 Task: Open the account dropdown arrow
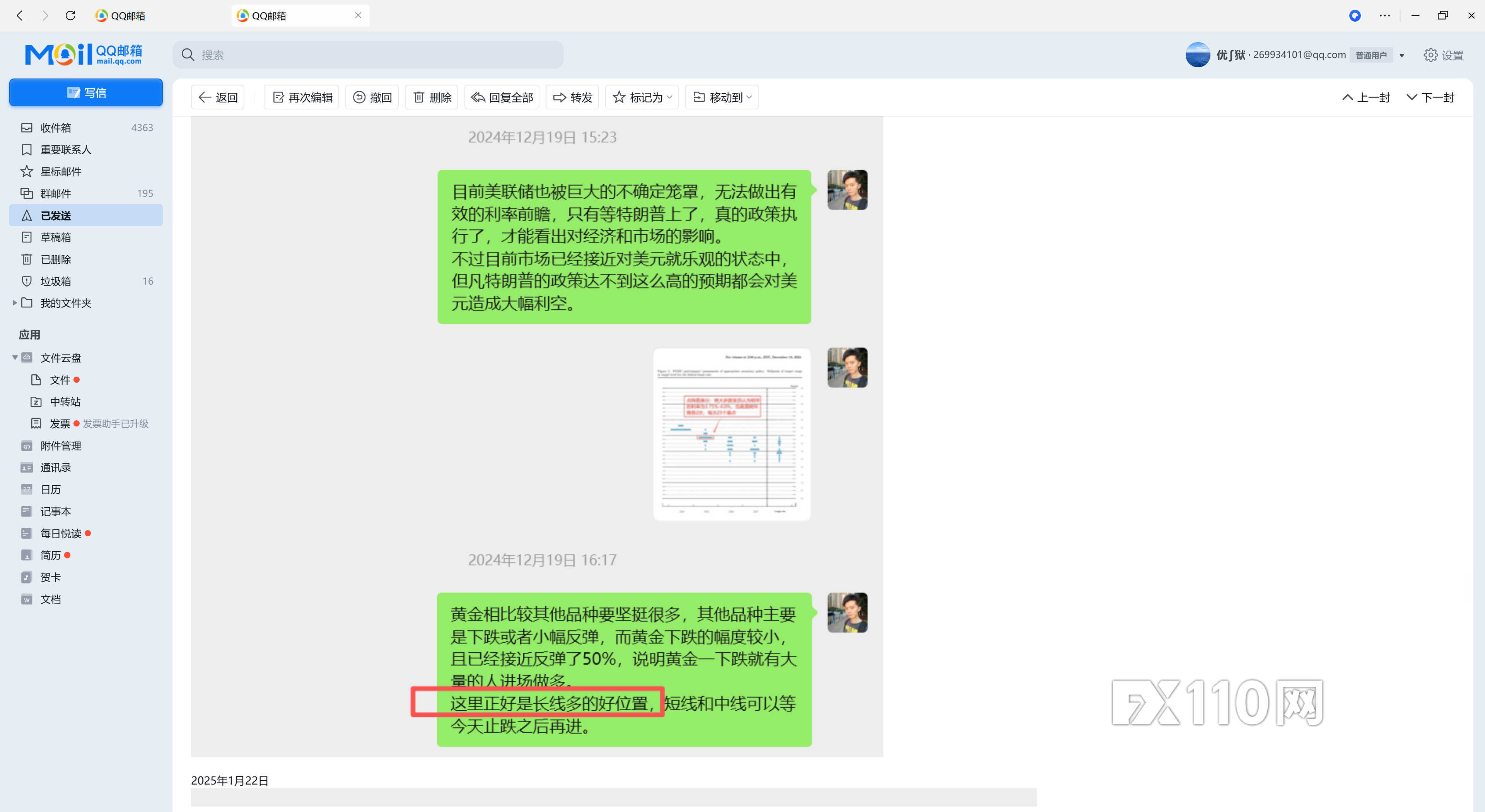(x=1401, y=55)
